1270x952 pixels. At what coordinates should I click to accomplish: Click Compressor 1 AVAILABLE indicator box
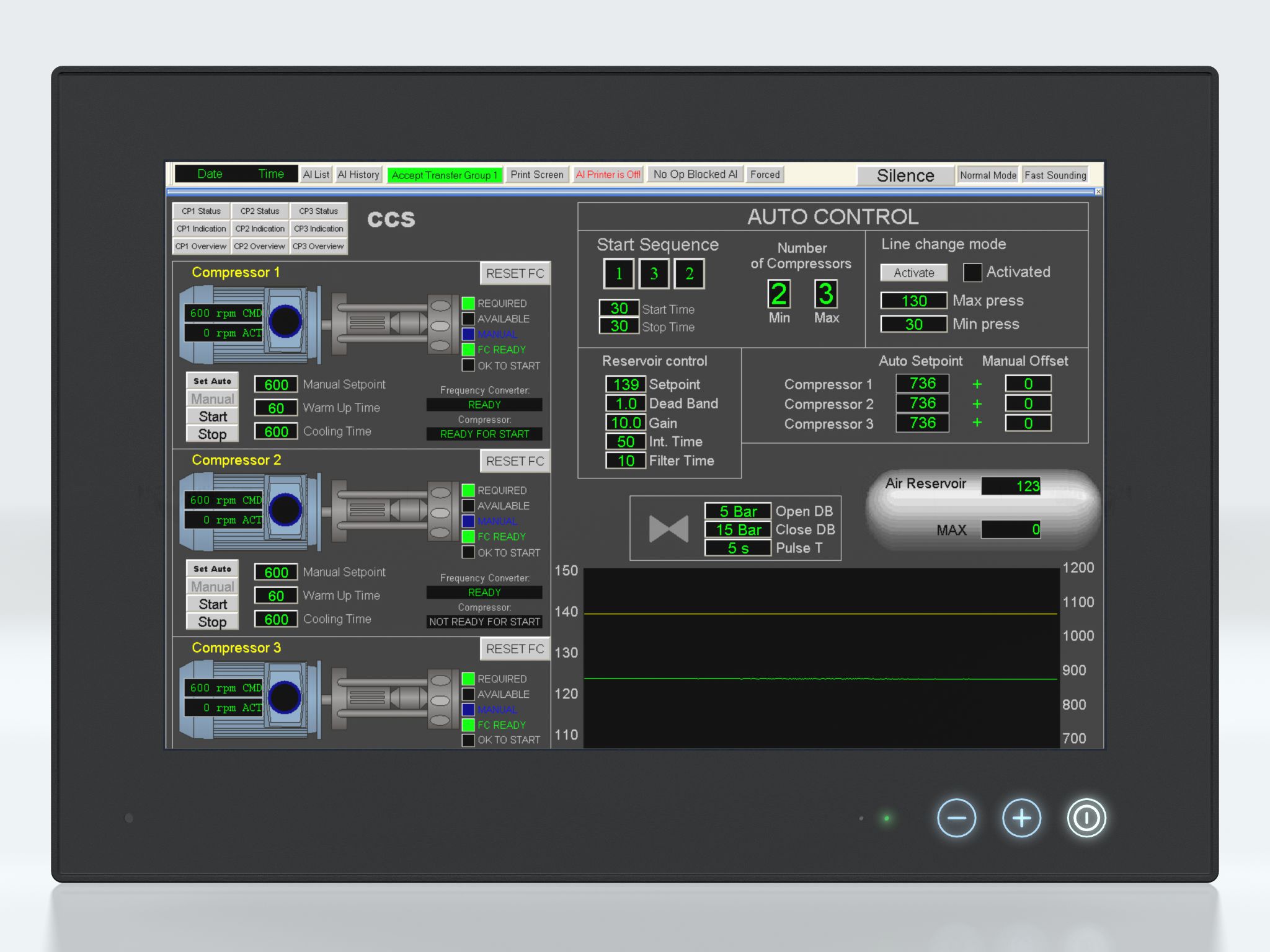[x=468, y=319]
